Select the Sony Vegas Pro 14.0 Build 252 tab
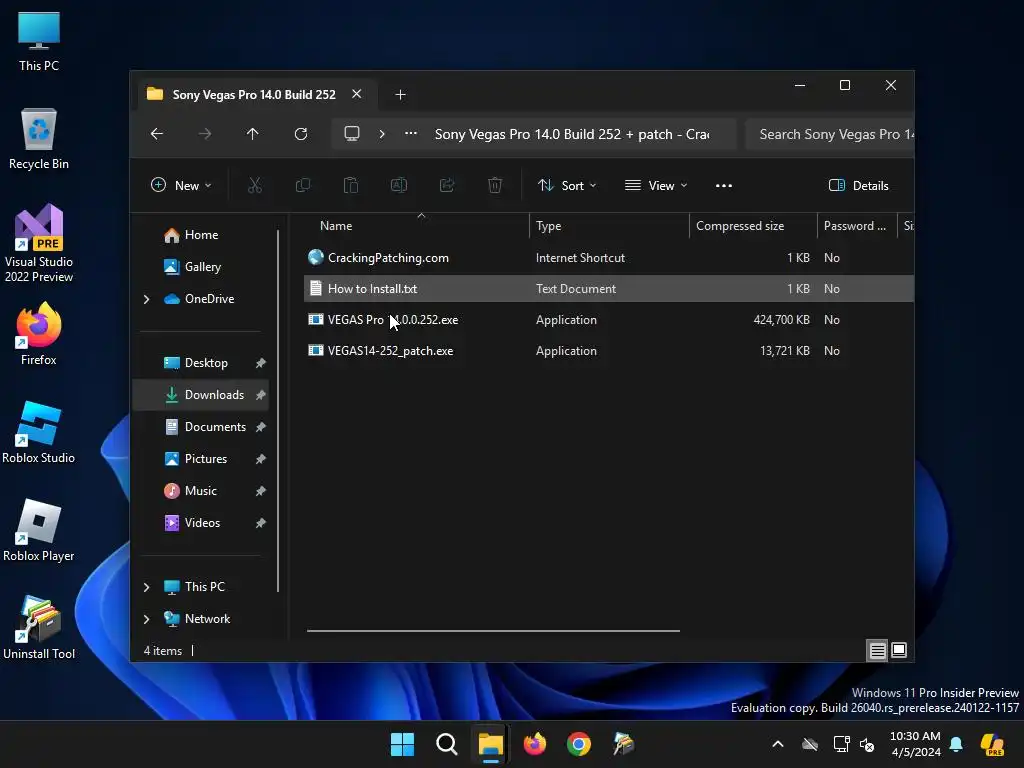The image size is (1024, 768). (254, 95)
